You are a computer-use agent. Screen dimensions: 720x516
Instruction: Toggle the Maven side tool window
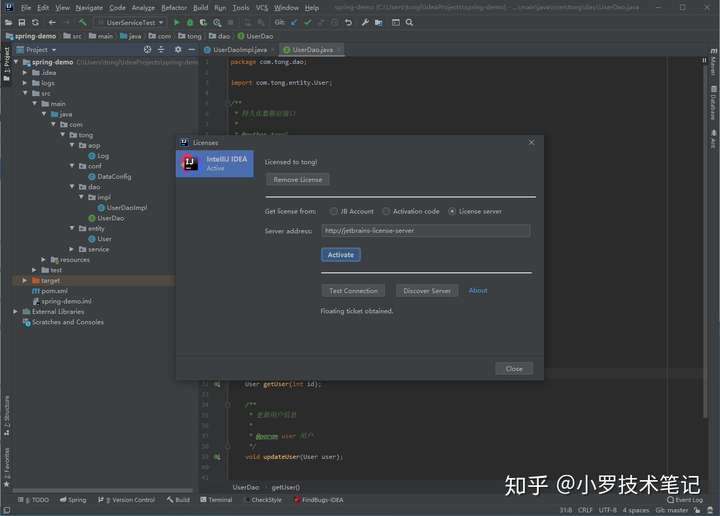click(713, 62)
